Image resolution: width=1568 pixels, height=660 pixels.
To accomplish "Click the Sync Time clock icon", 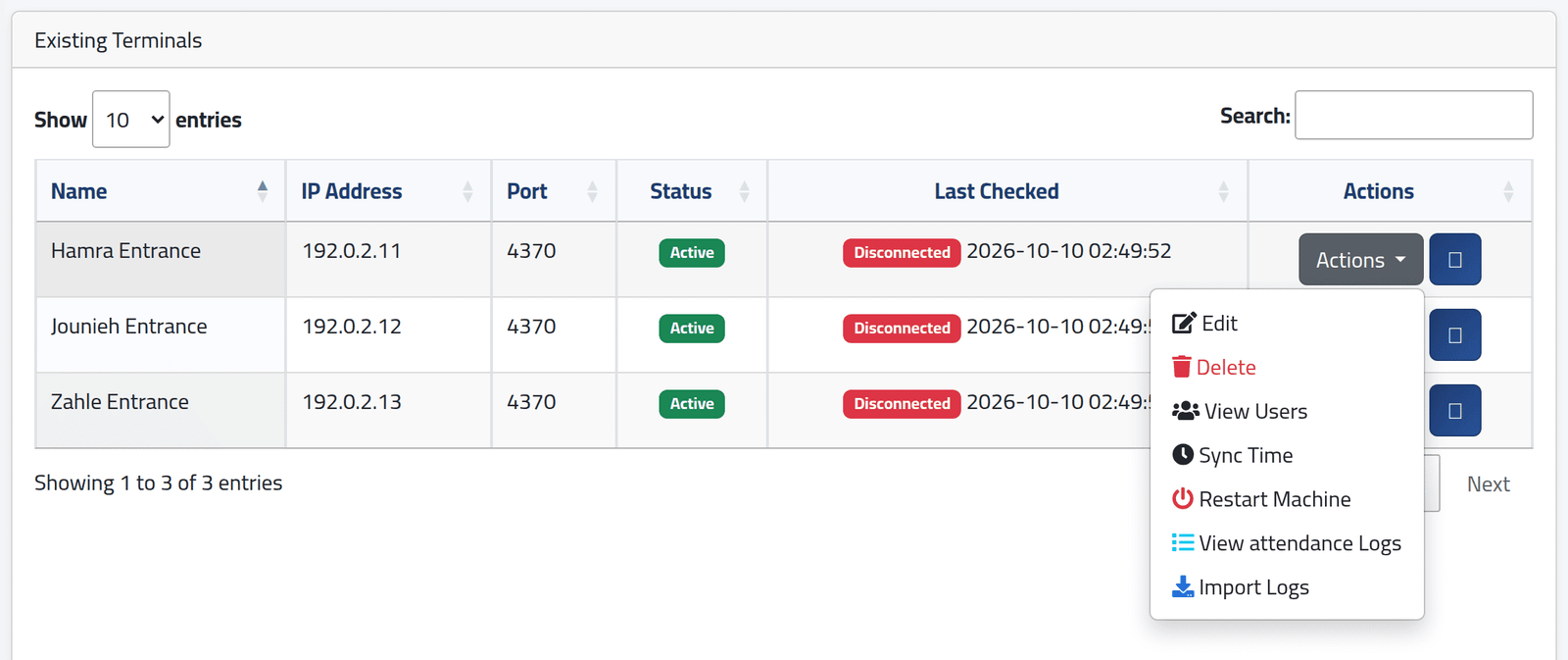I will coord(1183,455).
